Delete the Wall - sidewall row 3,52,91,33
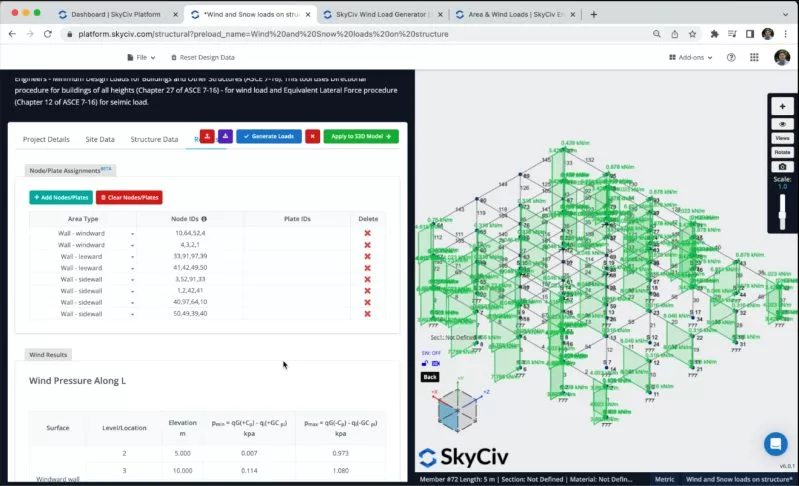Screen dimensions: 799x486 pyautogui.click(x=367, y=279)
